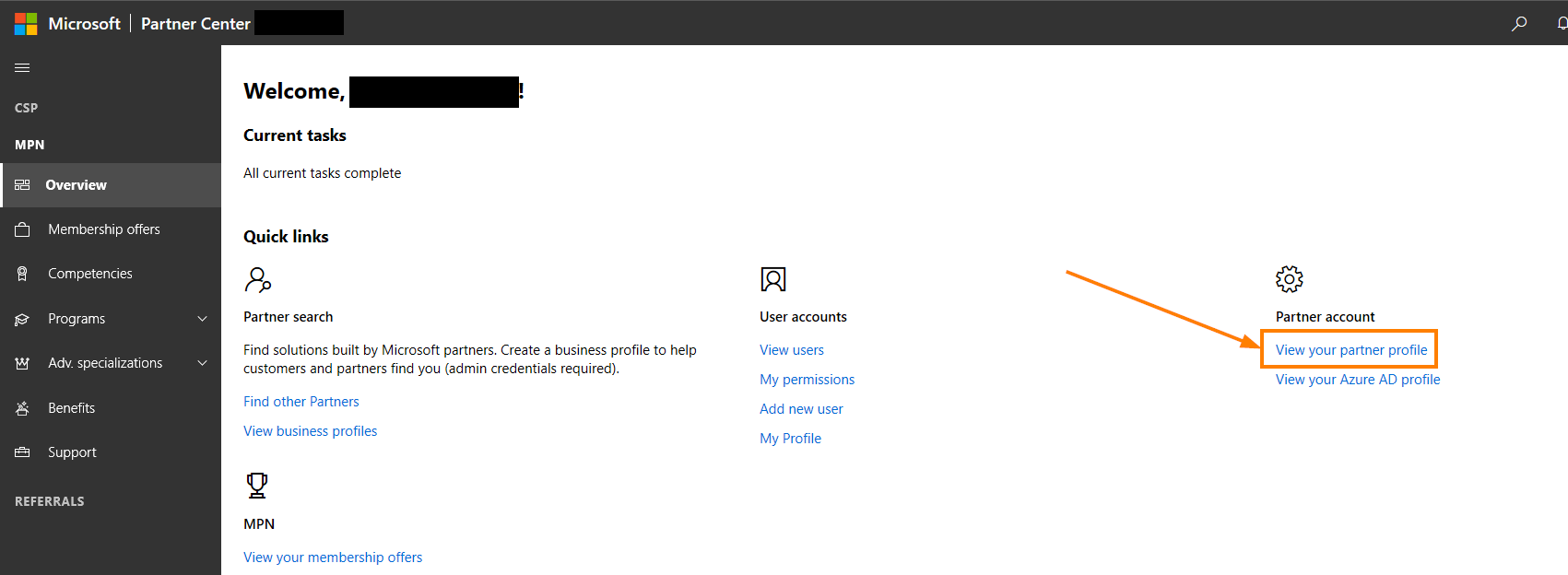Click the Programs graduation cap icon
1568x575 pixels.
22,319
